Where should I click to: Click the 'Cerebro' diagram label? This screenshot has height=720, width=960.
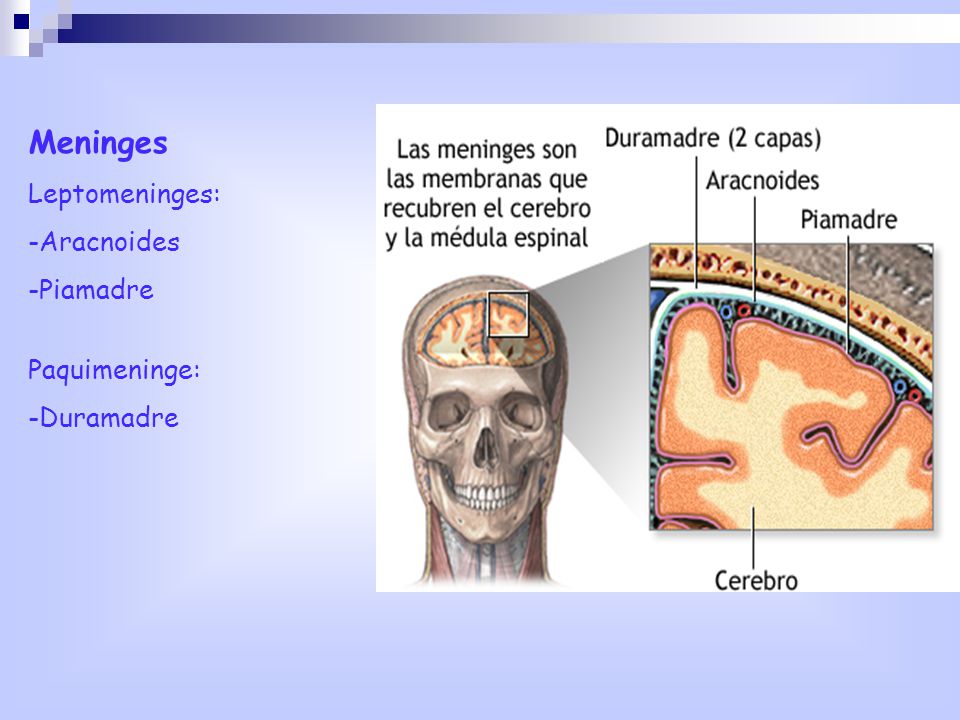coord(756,580)
